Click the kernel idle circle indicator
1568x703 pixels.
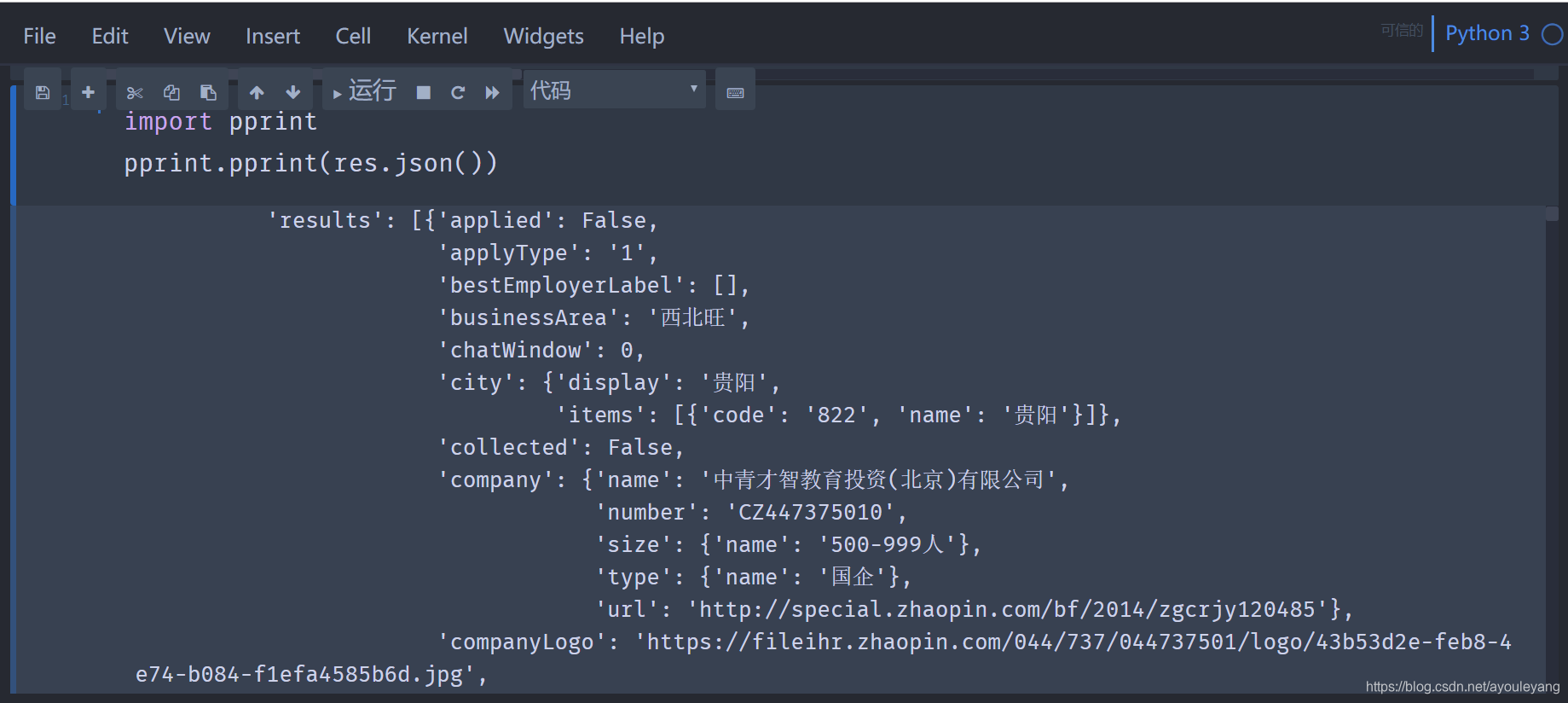(1554, 34)
